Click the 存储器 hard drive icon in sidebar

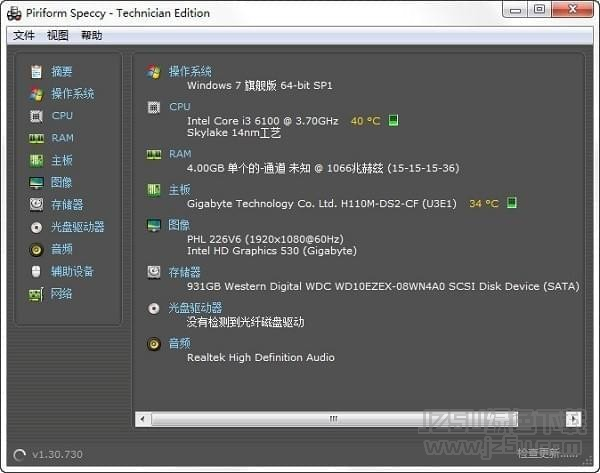click(36, 204)
